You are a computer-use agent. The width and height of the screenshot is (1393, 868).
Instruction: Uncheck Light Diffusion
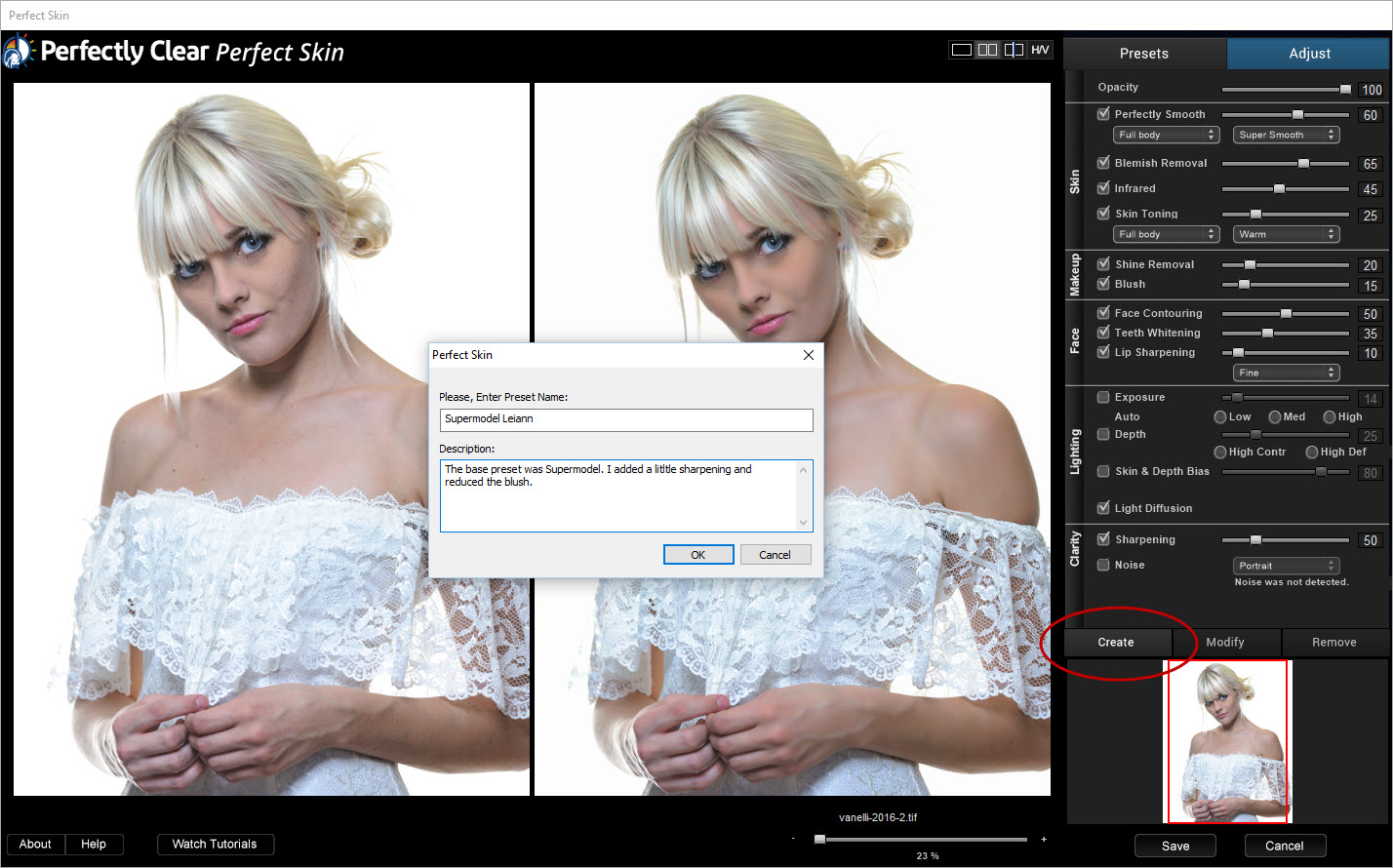tap(1103, 508)
